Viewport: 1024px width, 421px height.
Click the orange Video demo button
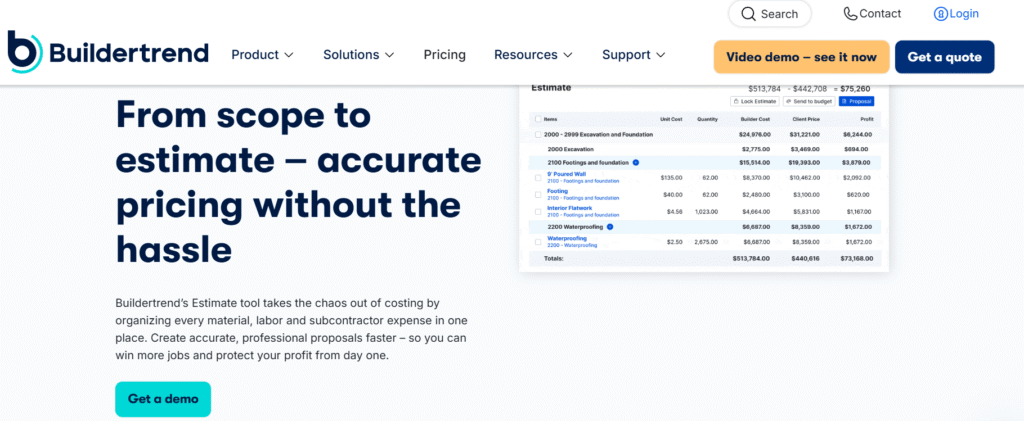coord(801,57)
